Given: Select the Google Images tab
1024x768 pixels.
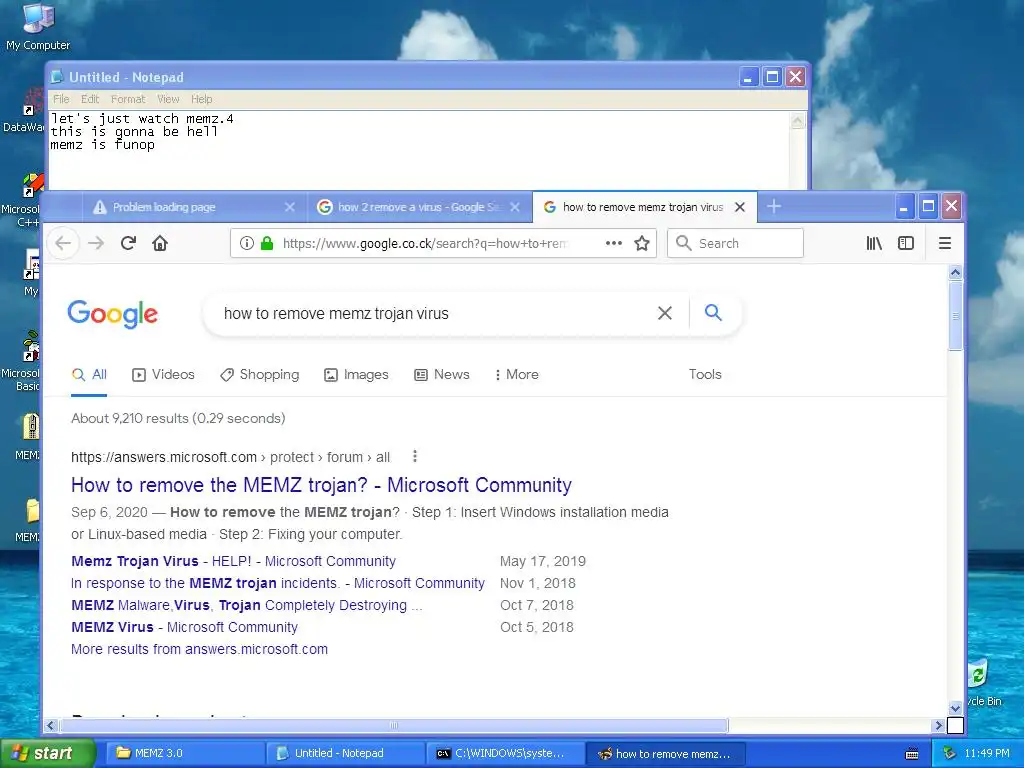Looking at the screenshot, I should click(357, 375).
